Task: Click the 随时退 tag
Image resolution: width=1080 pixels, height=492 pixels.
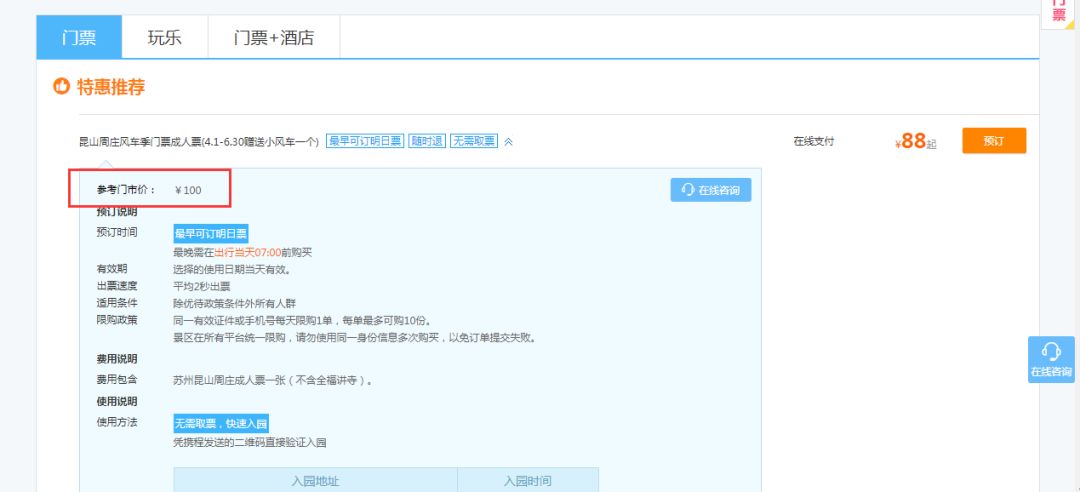Action: 427,141
